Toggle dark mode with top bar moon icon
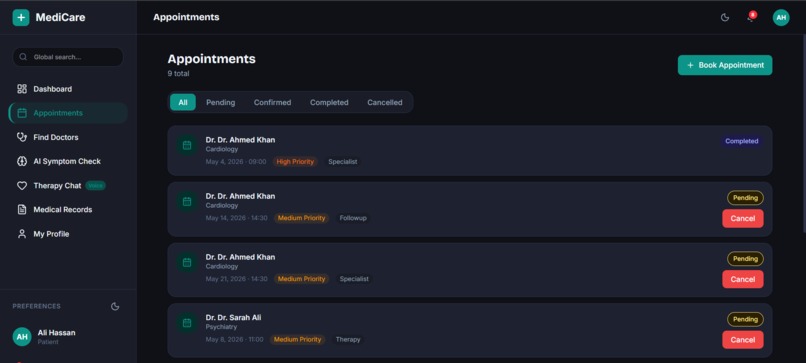The image size is (806, 363). [725, 17]
